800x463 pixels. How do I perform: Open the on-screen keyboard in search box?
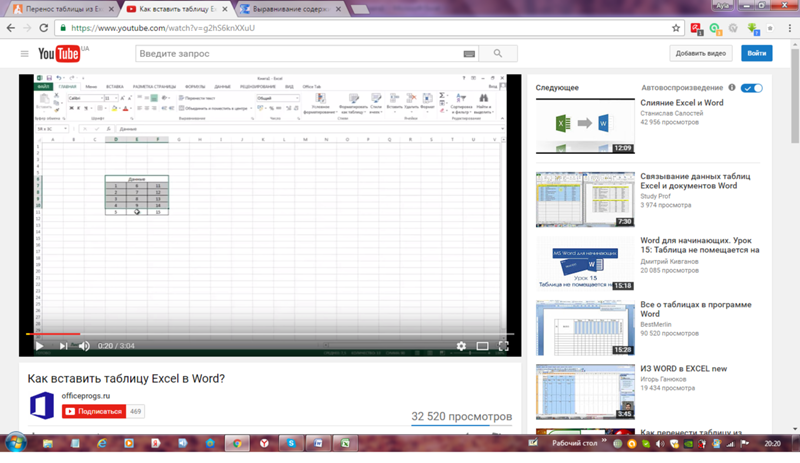pyautogui.click(x=469, y=54)
